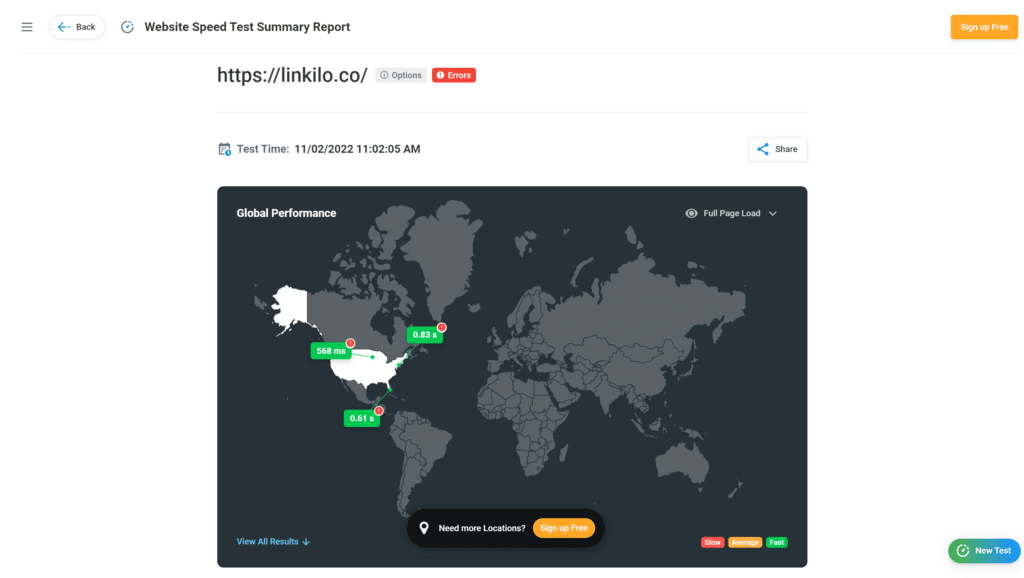Viewport: 1024px width, 578px height.
Task: Click the speed test gauge icon
Action: pos(127,27)
